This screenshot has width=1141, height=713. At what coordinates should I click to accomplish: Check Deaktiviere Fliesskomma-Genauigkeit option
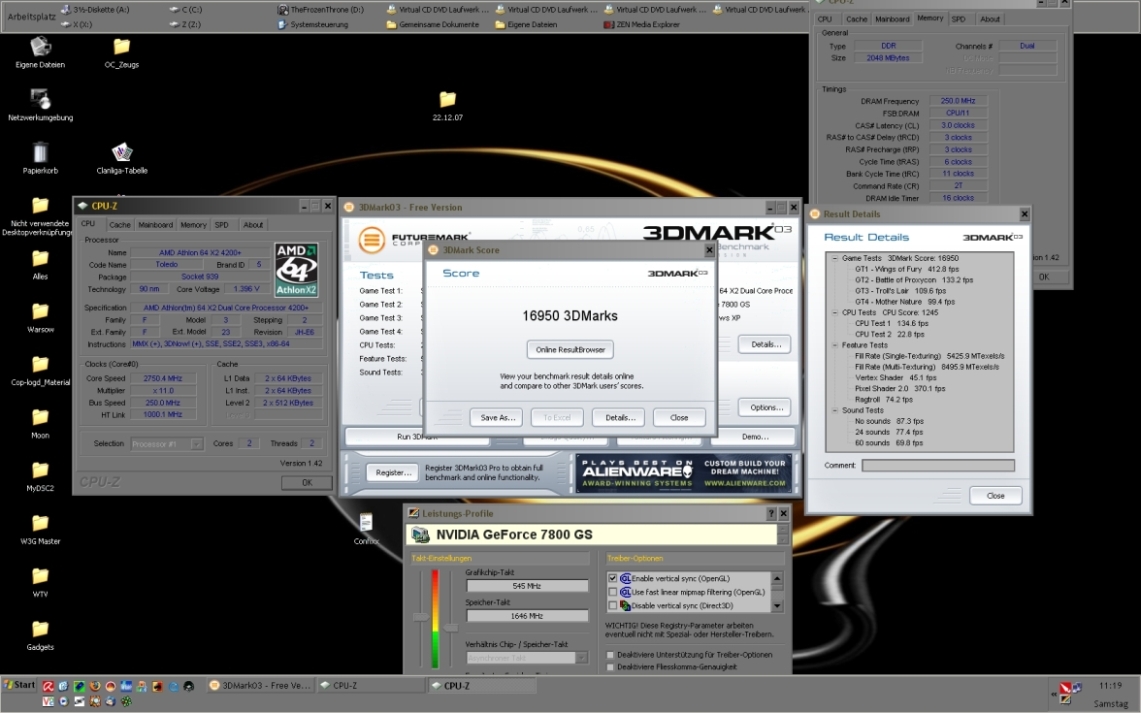click(x=611, y=666)
